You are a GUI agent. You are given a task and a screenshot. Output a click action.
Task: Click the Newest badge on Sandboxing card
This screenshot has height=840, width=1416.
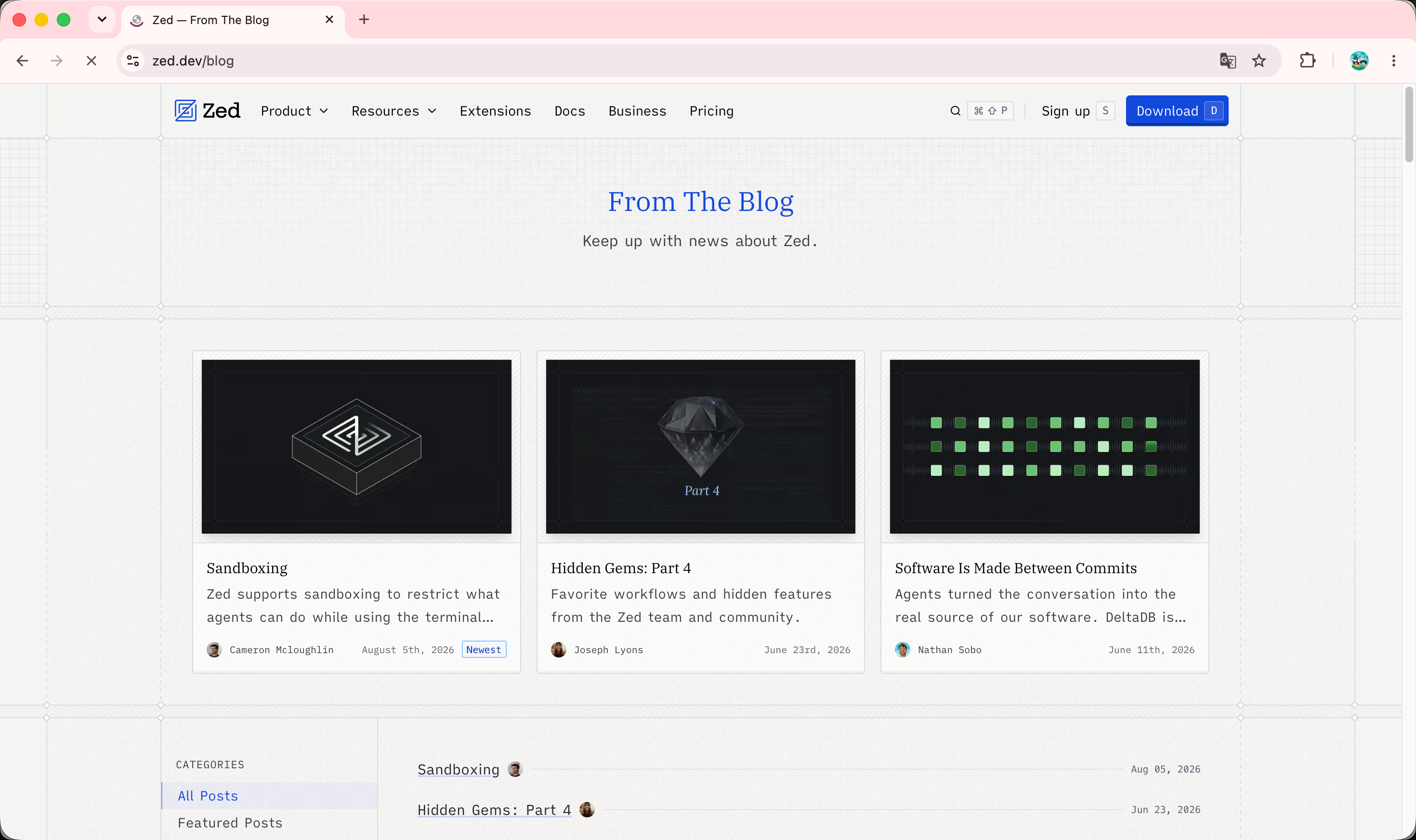(484, 650)
